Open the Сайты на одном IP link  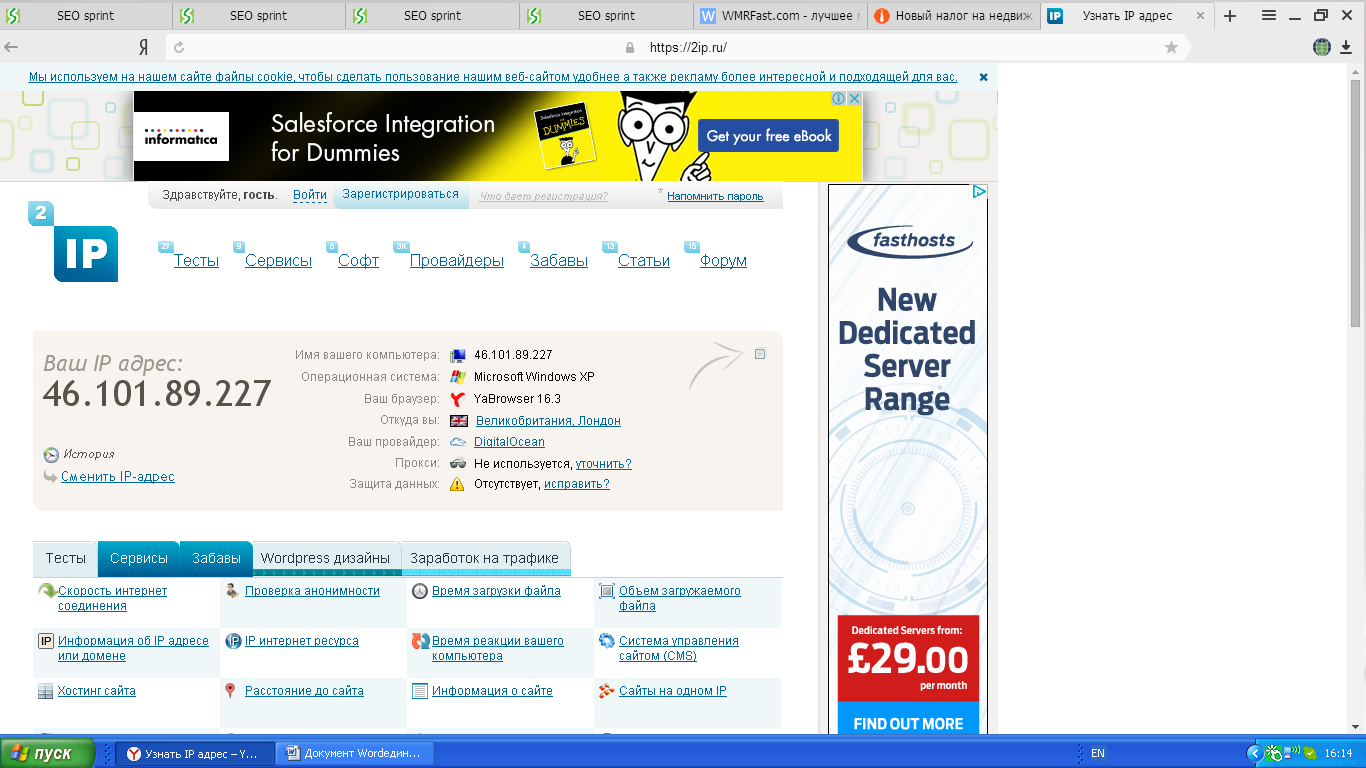coord(673,691)
